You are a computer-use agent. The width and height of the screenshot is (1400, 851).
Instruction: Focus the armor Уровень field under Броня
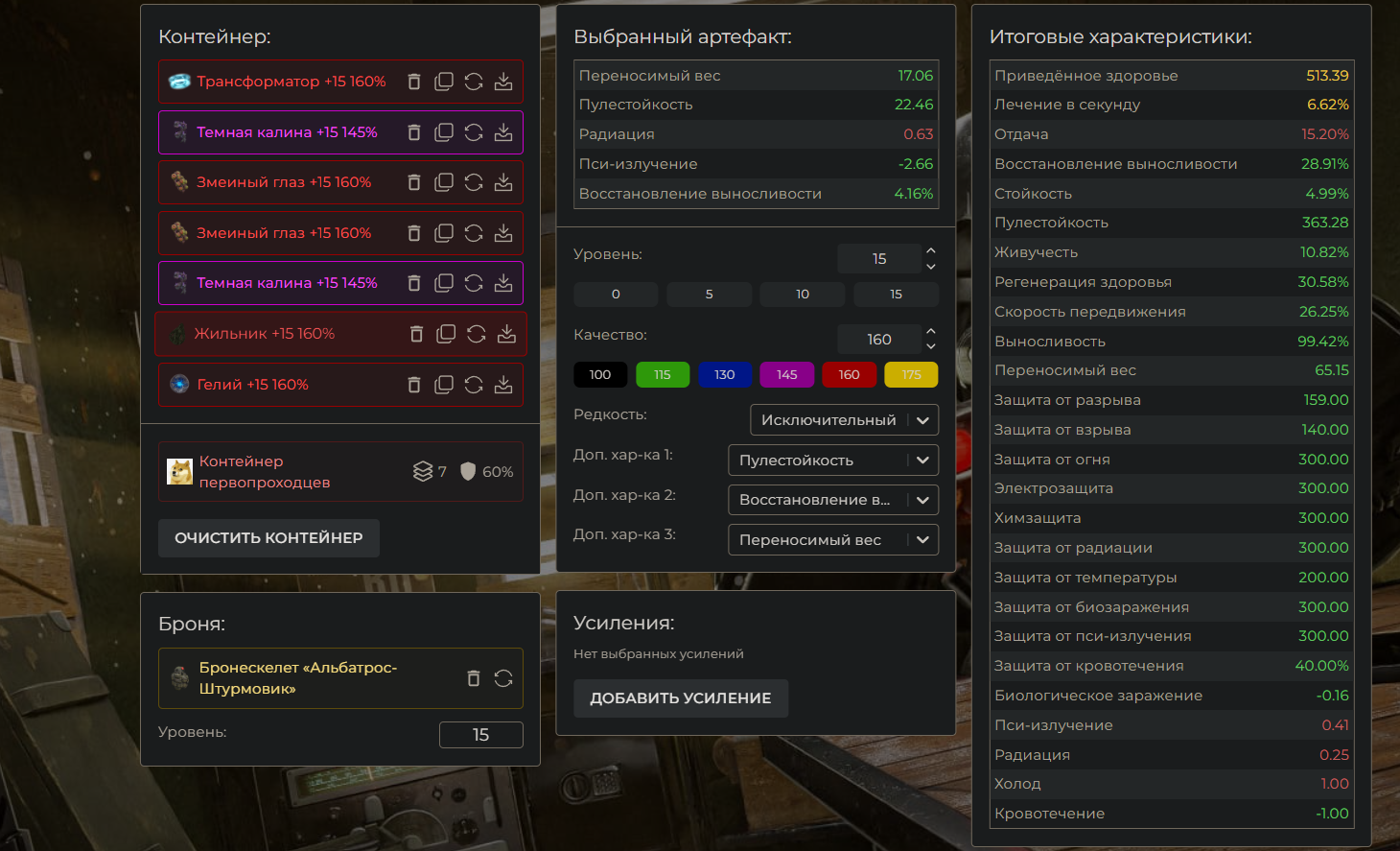point(481,735)
